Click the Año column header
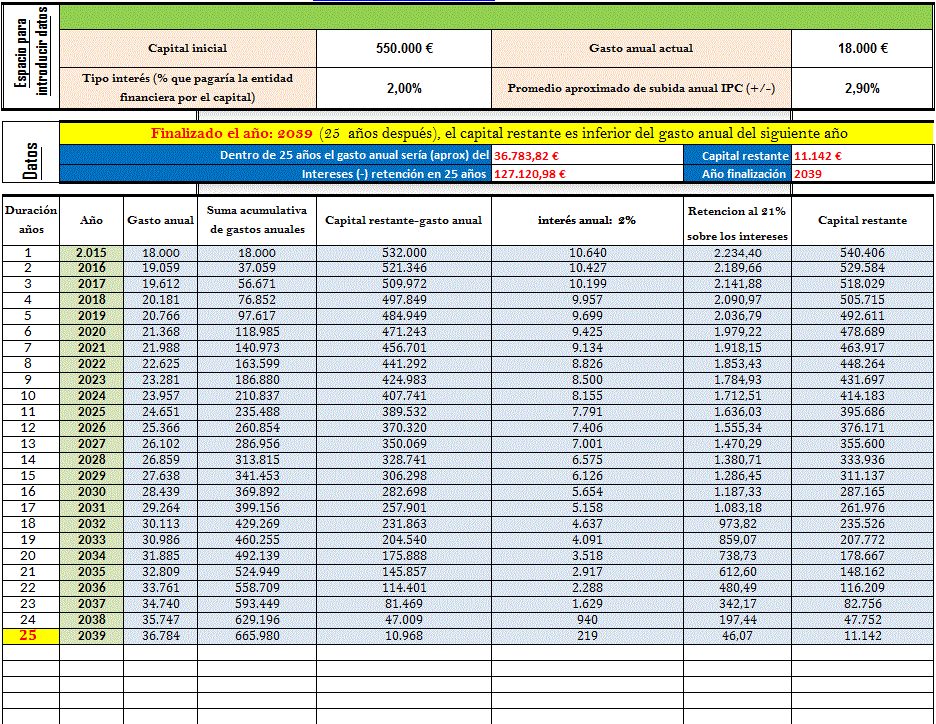This screenshot has height=724, width=936. (x=91, y=220)
